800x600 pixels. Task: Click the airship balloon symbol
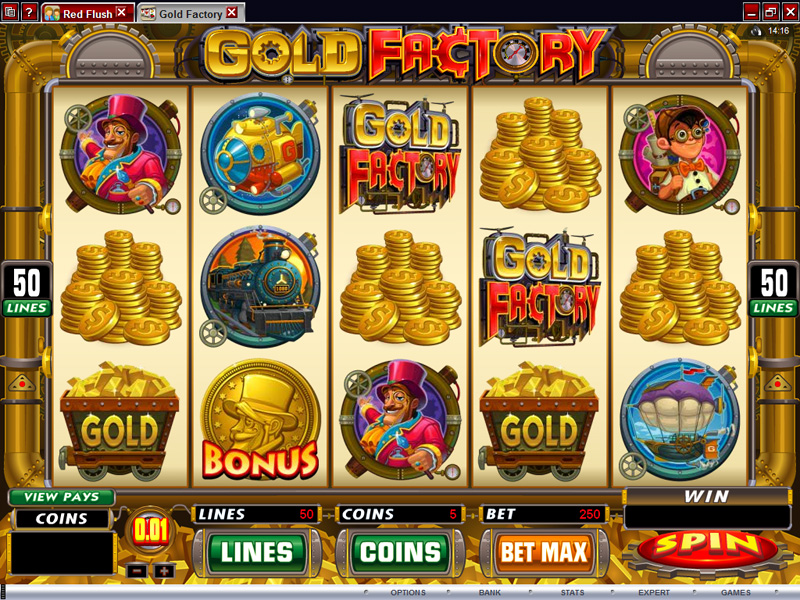[680, 420]
